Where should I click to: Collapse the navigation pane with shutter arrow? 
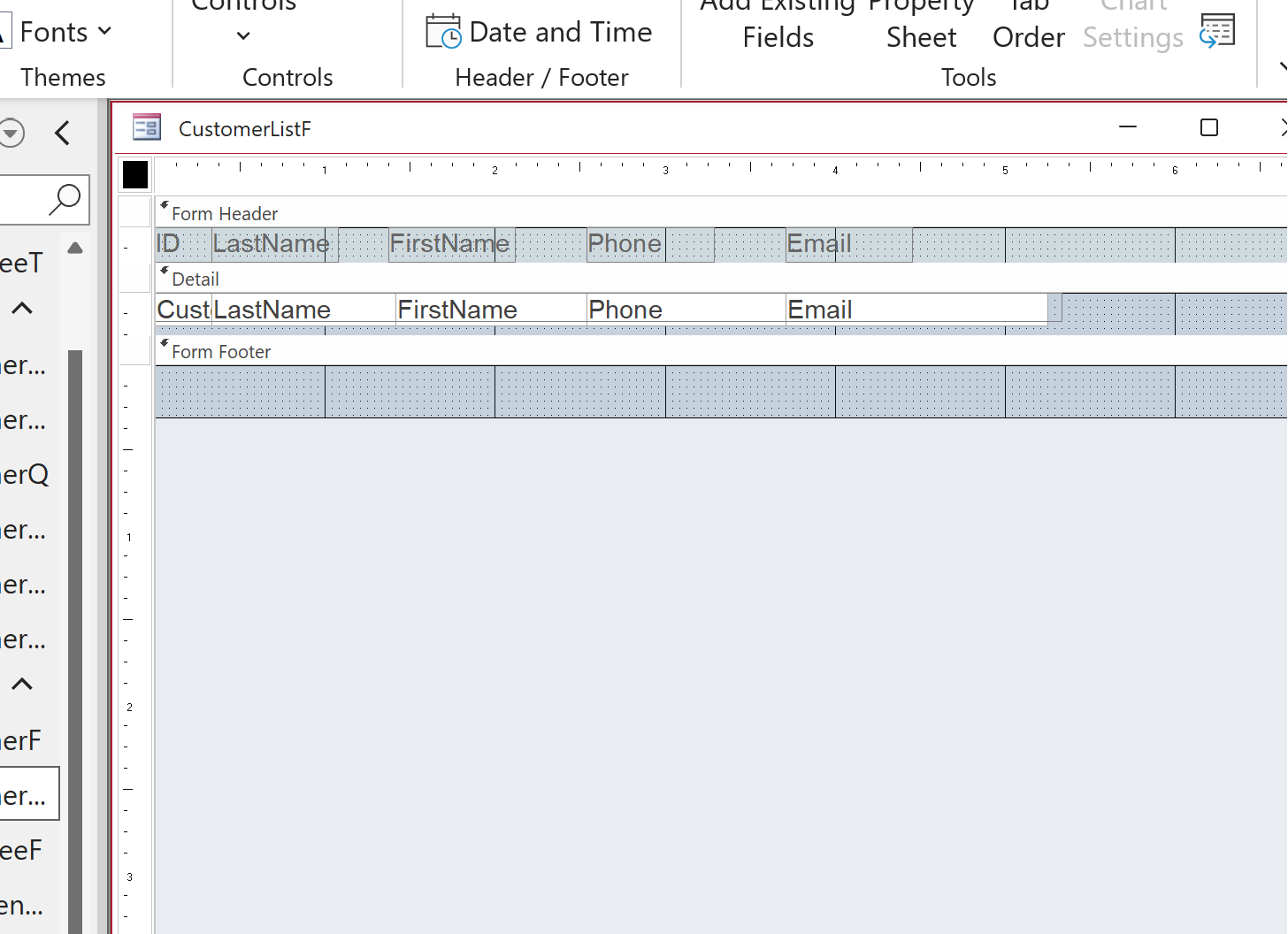coord(62,134)
